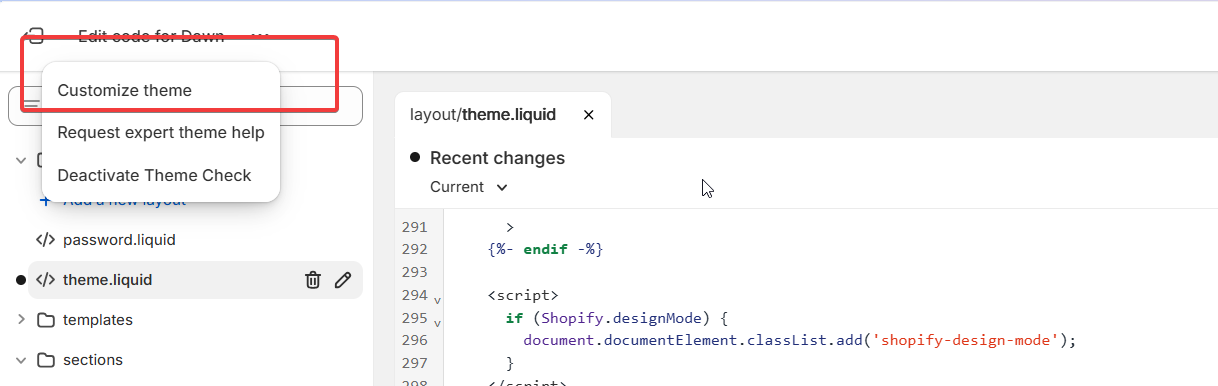Screen dimensions: 1218x386
Task: Choose Request expert theme help
Action: coord(160,132)
